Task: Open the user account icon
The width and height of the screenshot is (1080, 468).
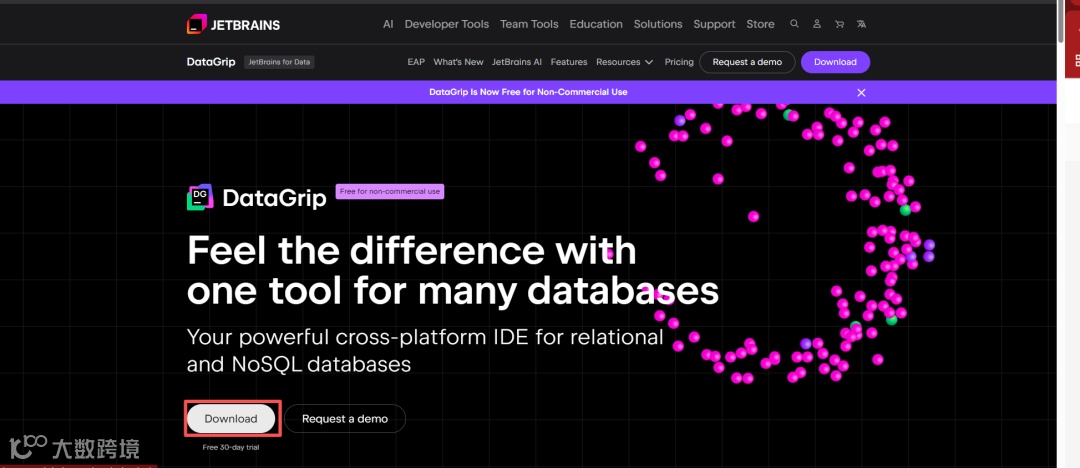Action: 817,23
